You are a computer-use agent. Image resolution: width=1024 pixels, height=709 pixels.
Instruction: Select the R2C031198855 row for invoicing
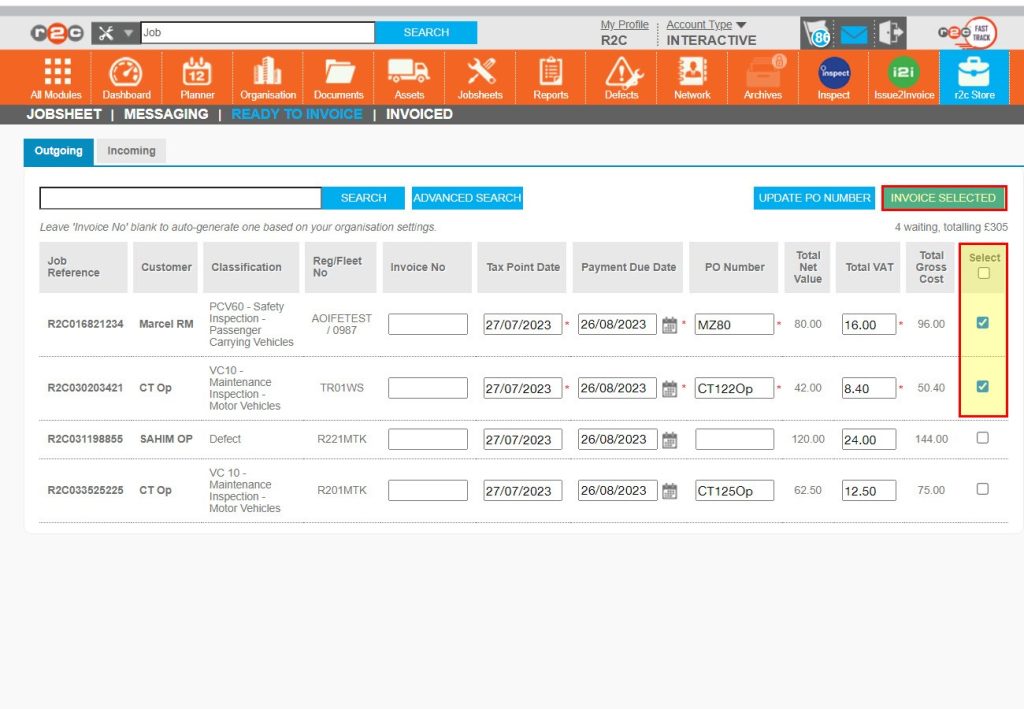[982, 438]
